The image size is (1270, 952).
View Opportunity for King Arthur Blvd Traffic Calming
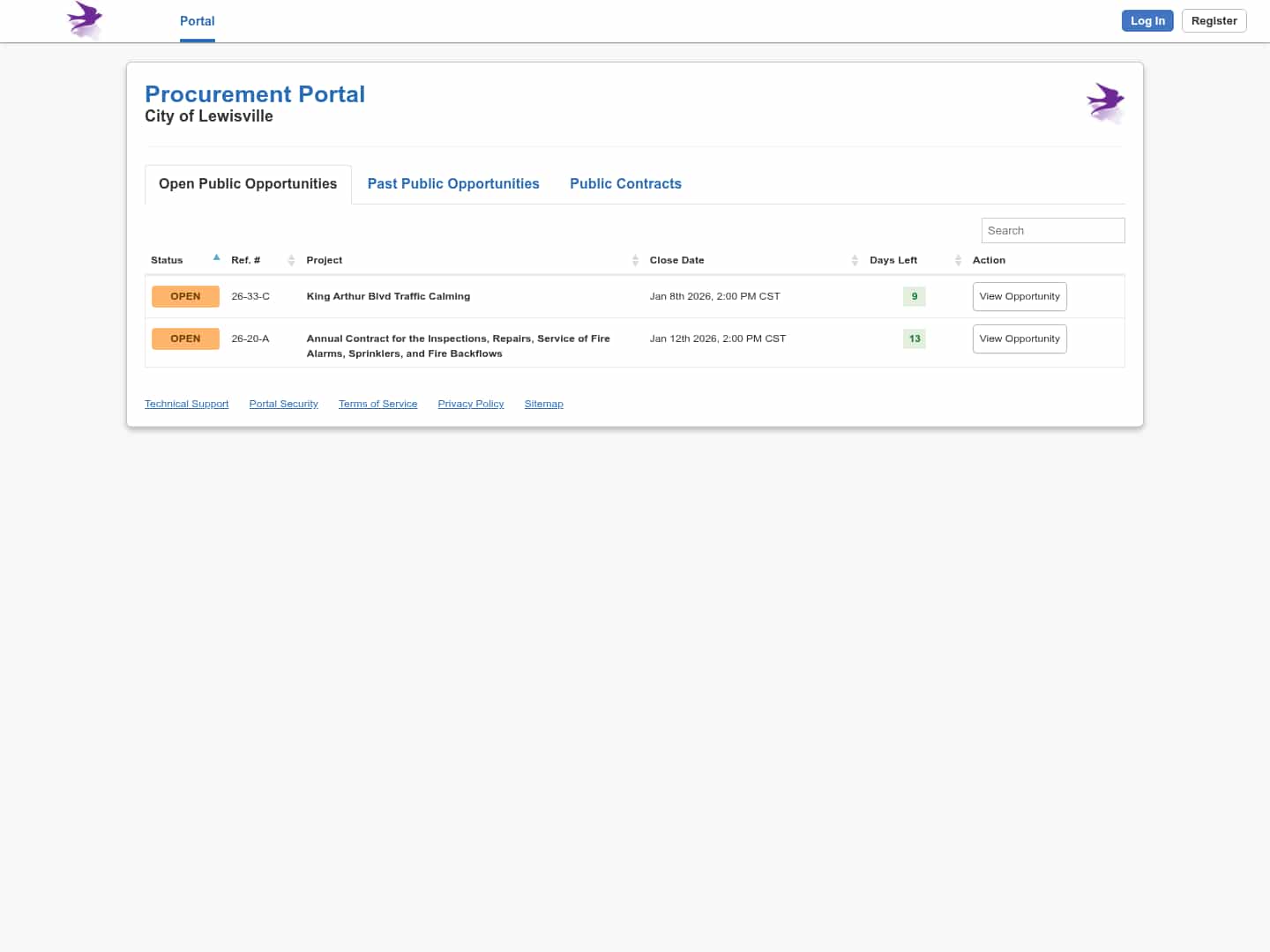click(x=1019, y=296)
